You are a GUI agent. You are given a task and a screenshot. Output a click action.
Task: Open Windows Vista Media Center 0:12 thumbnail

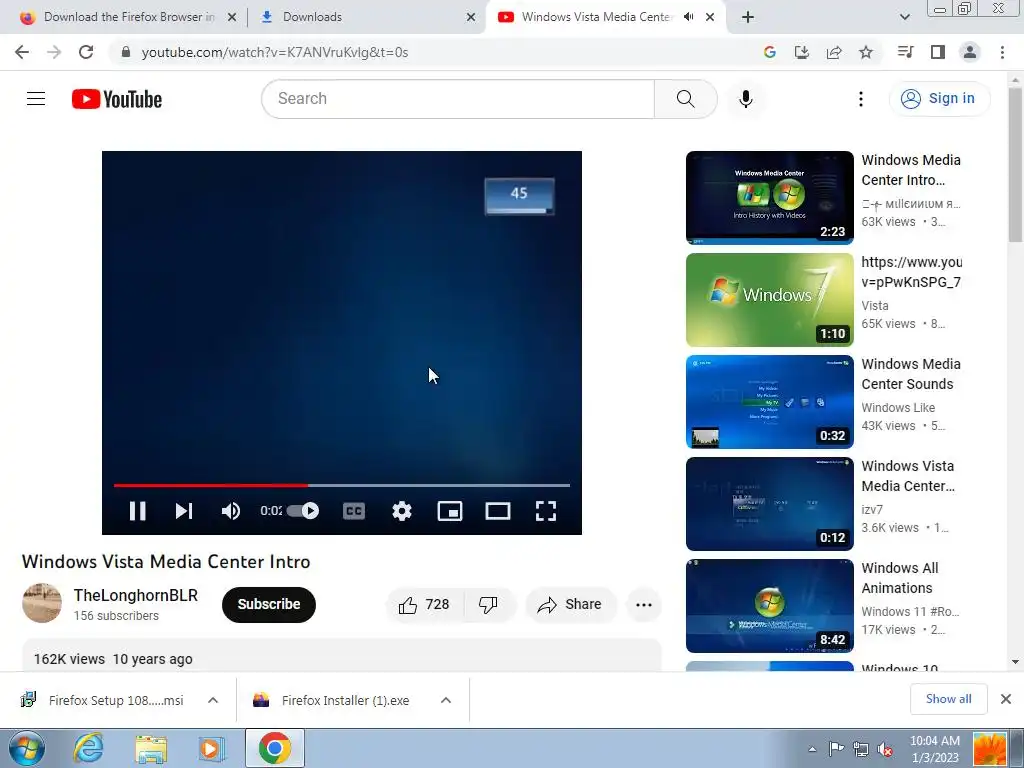click(769, 504)
